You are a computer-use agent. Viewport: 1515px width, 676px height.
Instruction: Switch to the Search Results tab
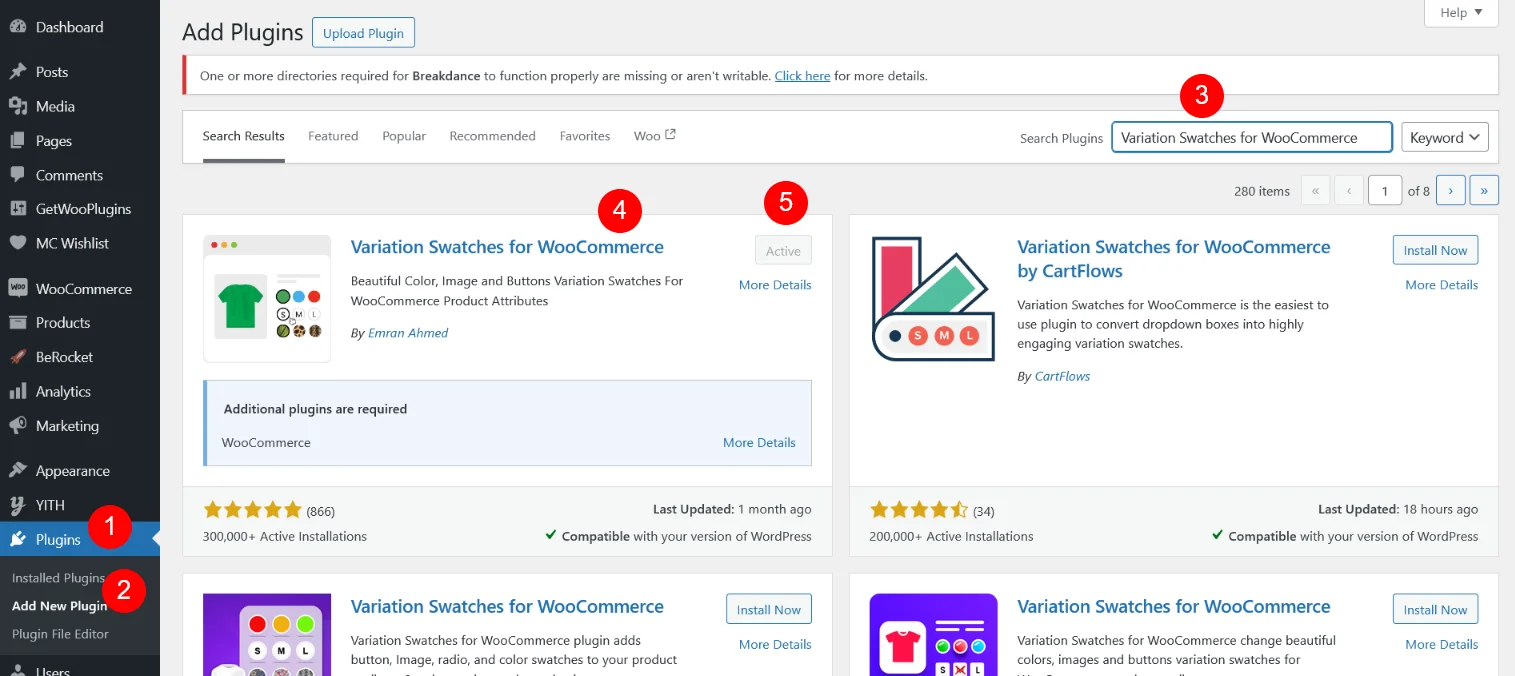click(x=243, y=136)
